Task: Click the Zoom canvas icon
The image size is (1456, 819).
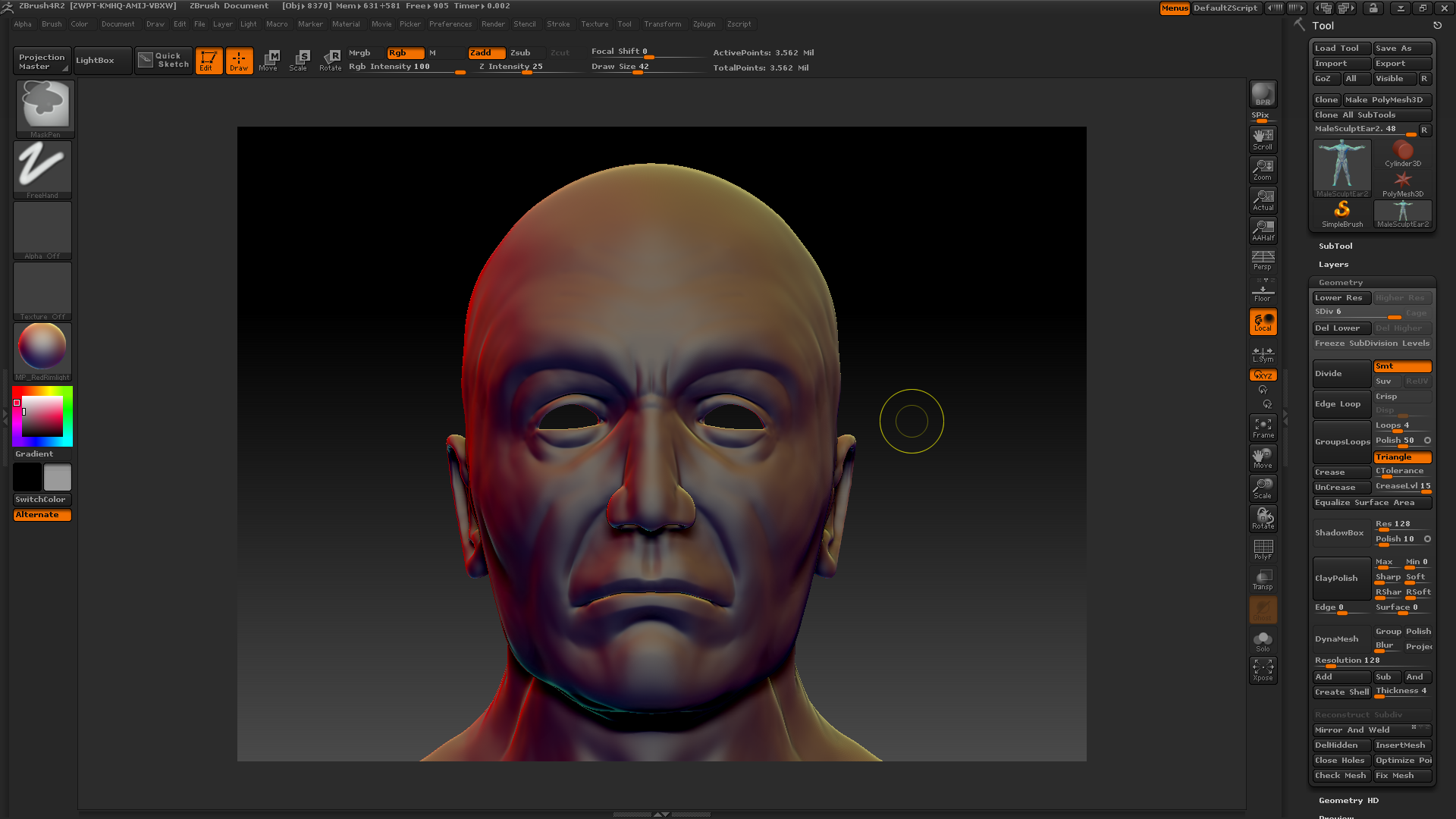Action: (1263, 170)
